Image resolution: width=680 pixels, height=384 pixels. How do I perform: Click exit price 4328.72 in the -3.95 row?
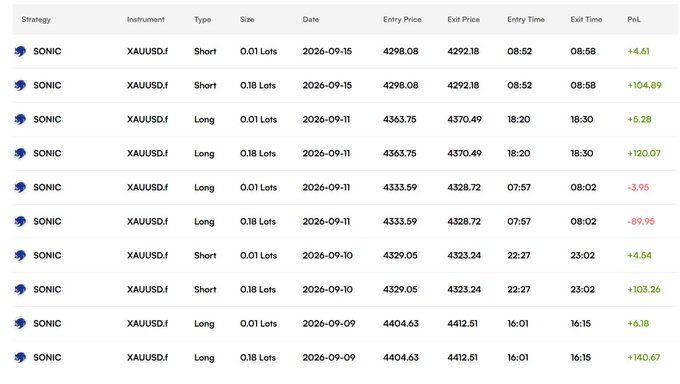coord(464,187)
